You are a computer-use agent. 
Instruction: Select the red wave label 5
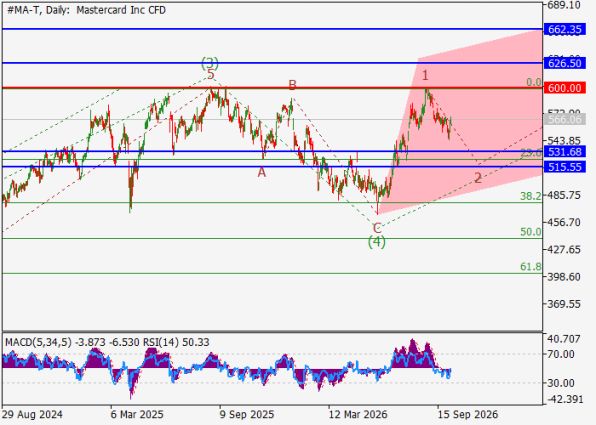coord(211,74)
